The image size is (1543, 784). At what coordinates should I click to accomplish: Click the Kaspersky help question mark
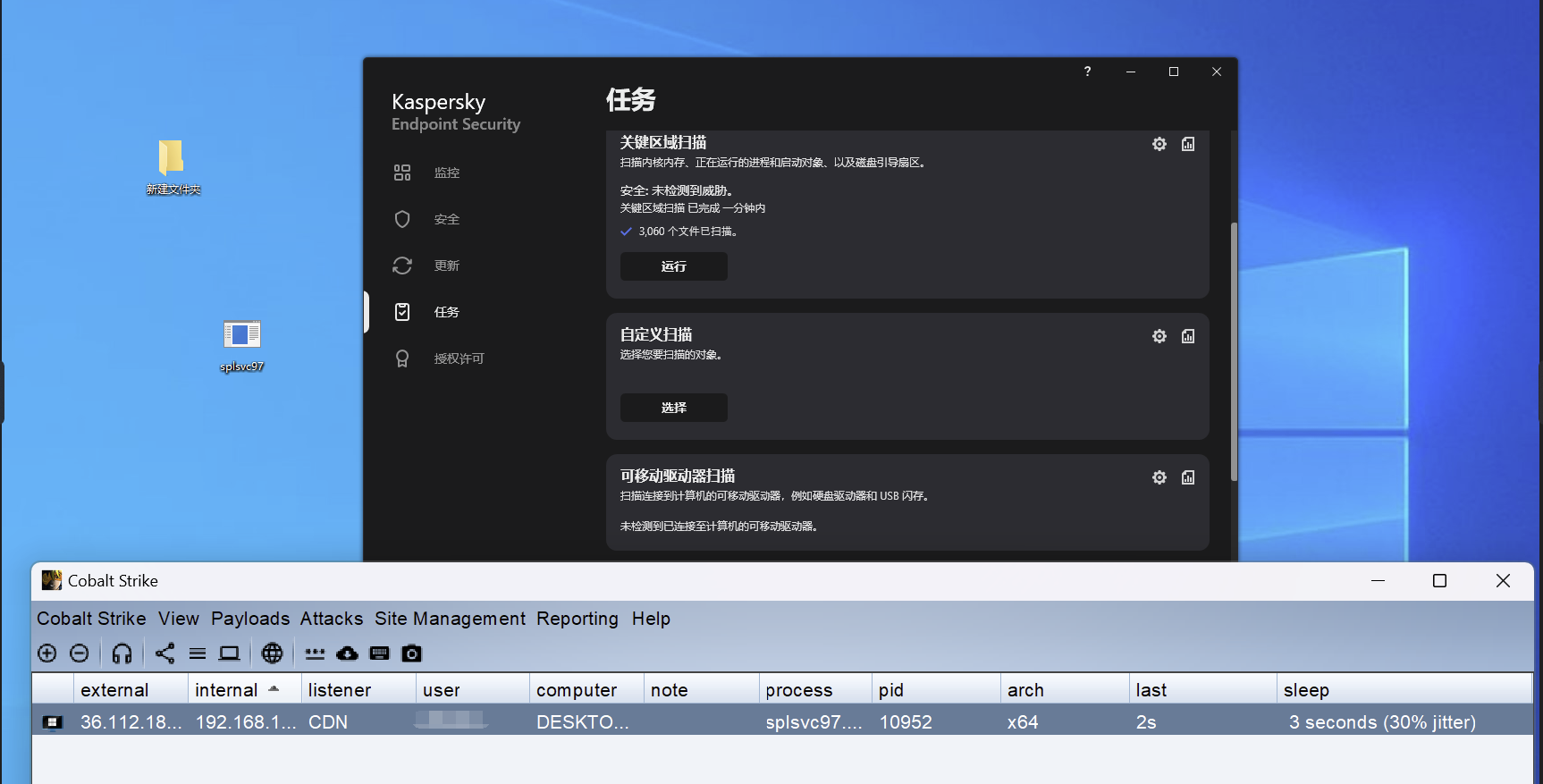(x=1087, y=72)
